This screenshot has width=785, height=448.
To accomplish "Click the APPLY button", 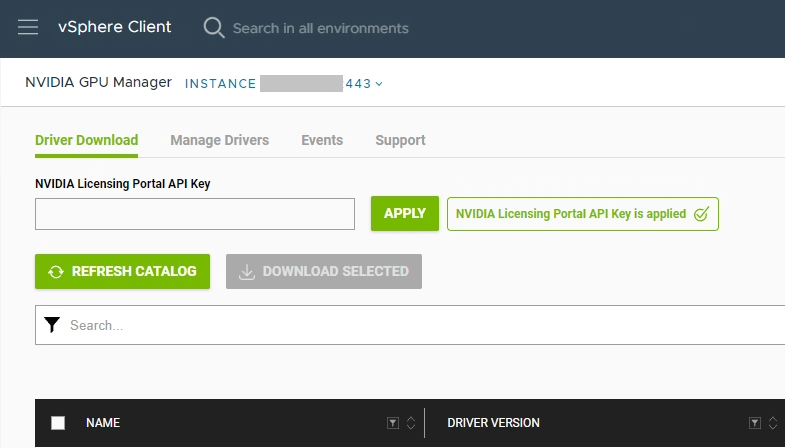I will [405, 213].
